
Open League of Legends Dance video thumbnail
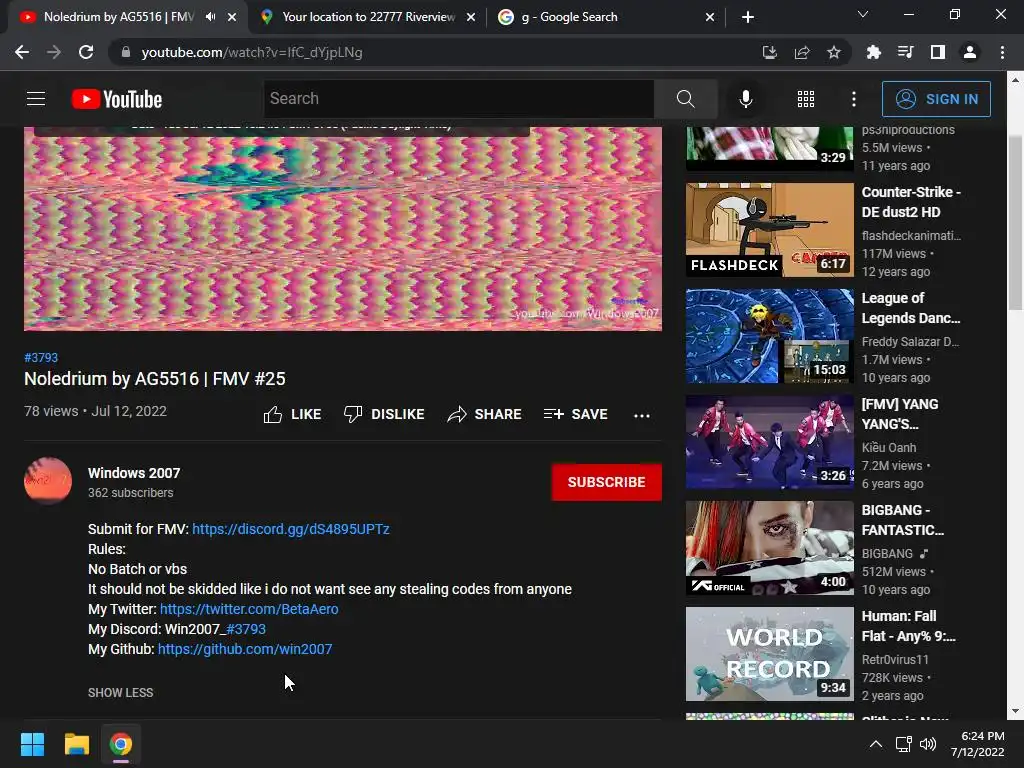[x=770, y=336]
